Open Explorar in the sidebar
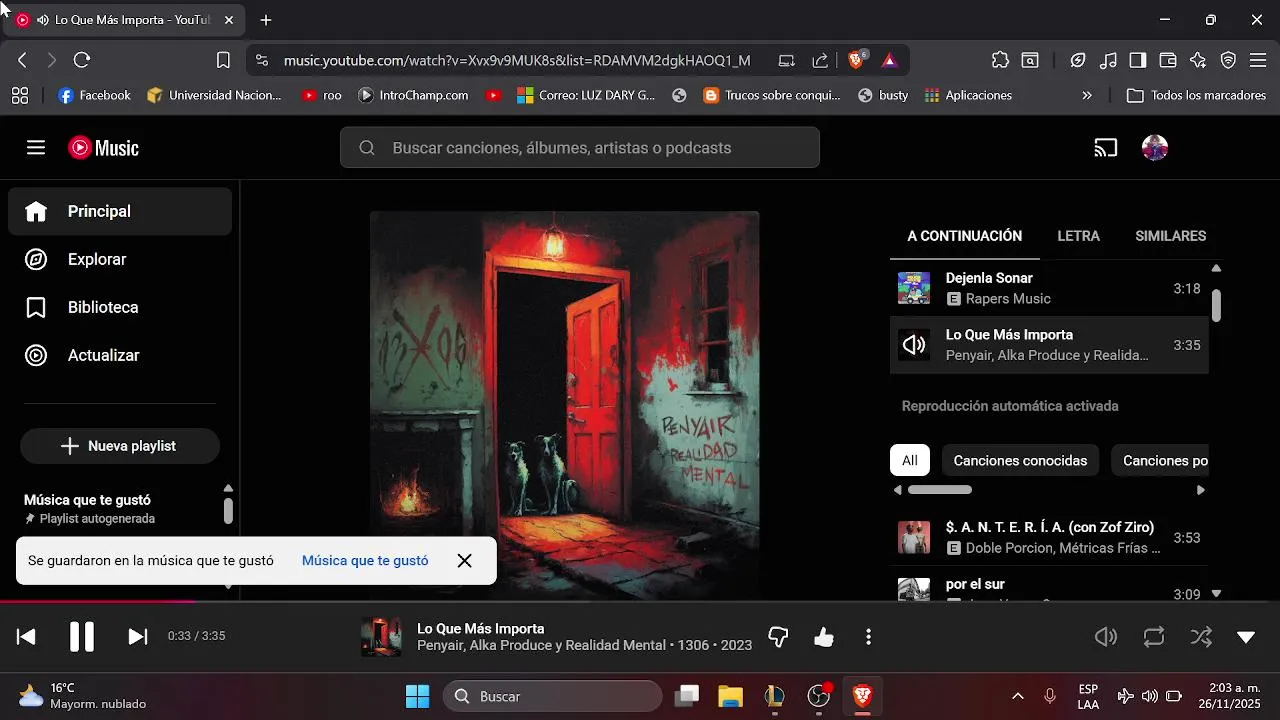The height and width of the screenshot is (720, 1280). click(120, 259)
